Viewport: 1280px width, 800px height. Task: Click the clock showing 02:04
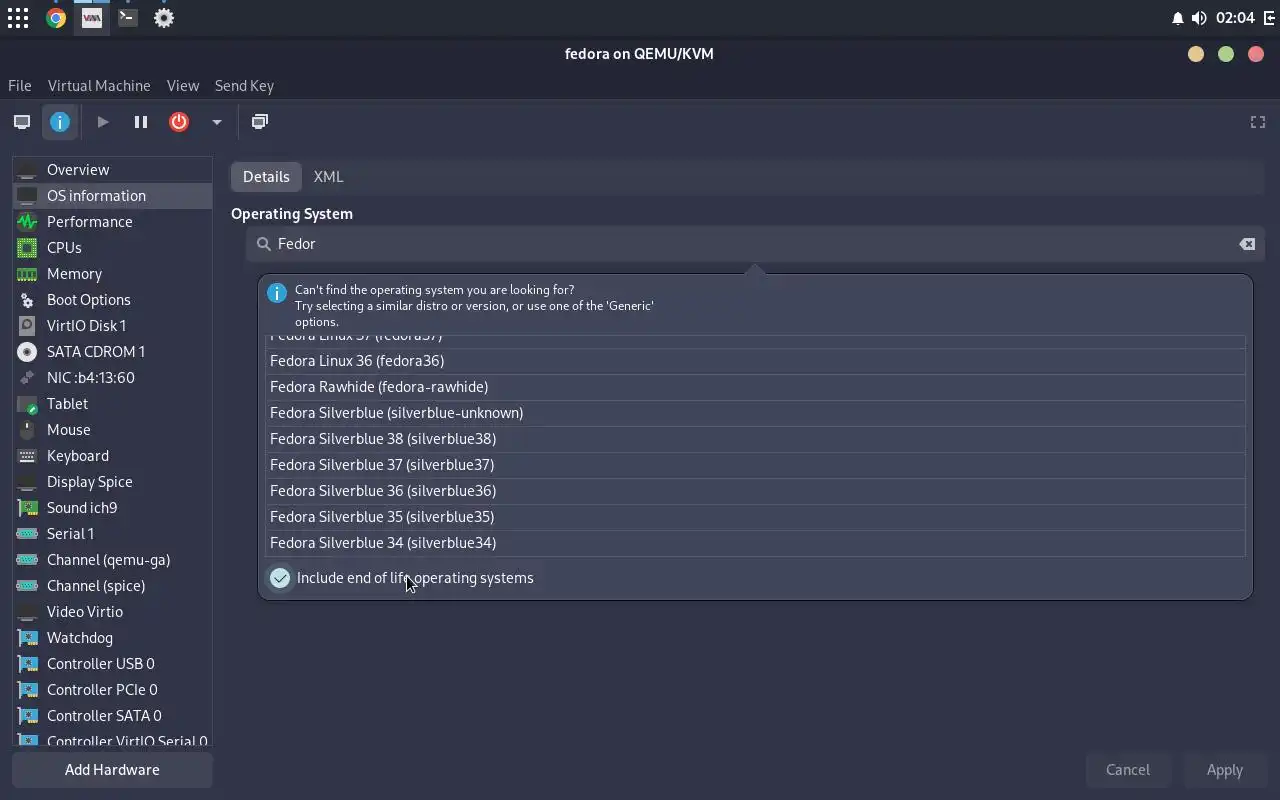(x=1235, y=18)
